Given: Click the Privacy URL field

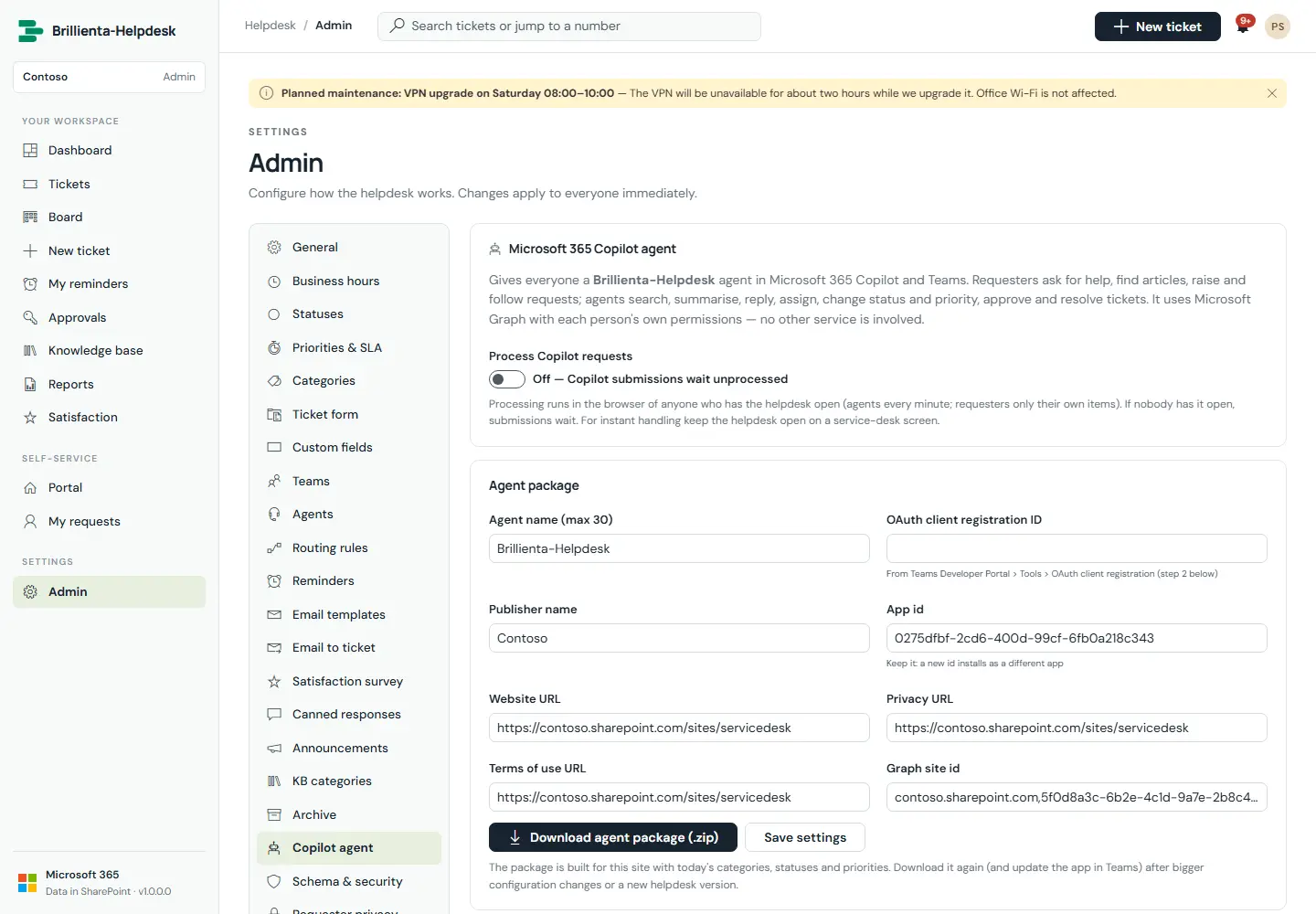Looking at the screenshot, I should click(x=1077, y=728).
